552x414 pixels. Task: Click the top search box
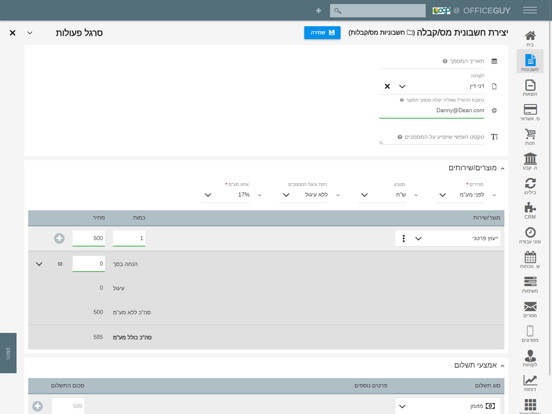[x=377, y=11]
